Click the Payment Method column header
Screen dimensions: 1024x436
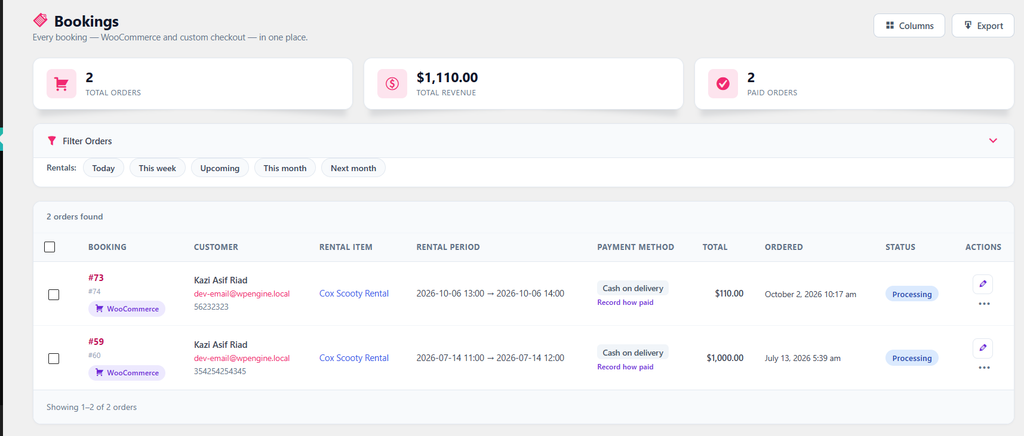[635, 247]
